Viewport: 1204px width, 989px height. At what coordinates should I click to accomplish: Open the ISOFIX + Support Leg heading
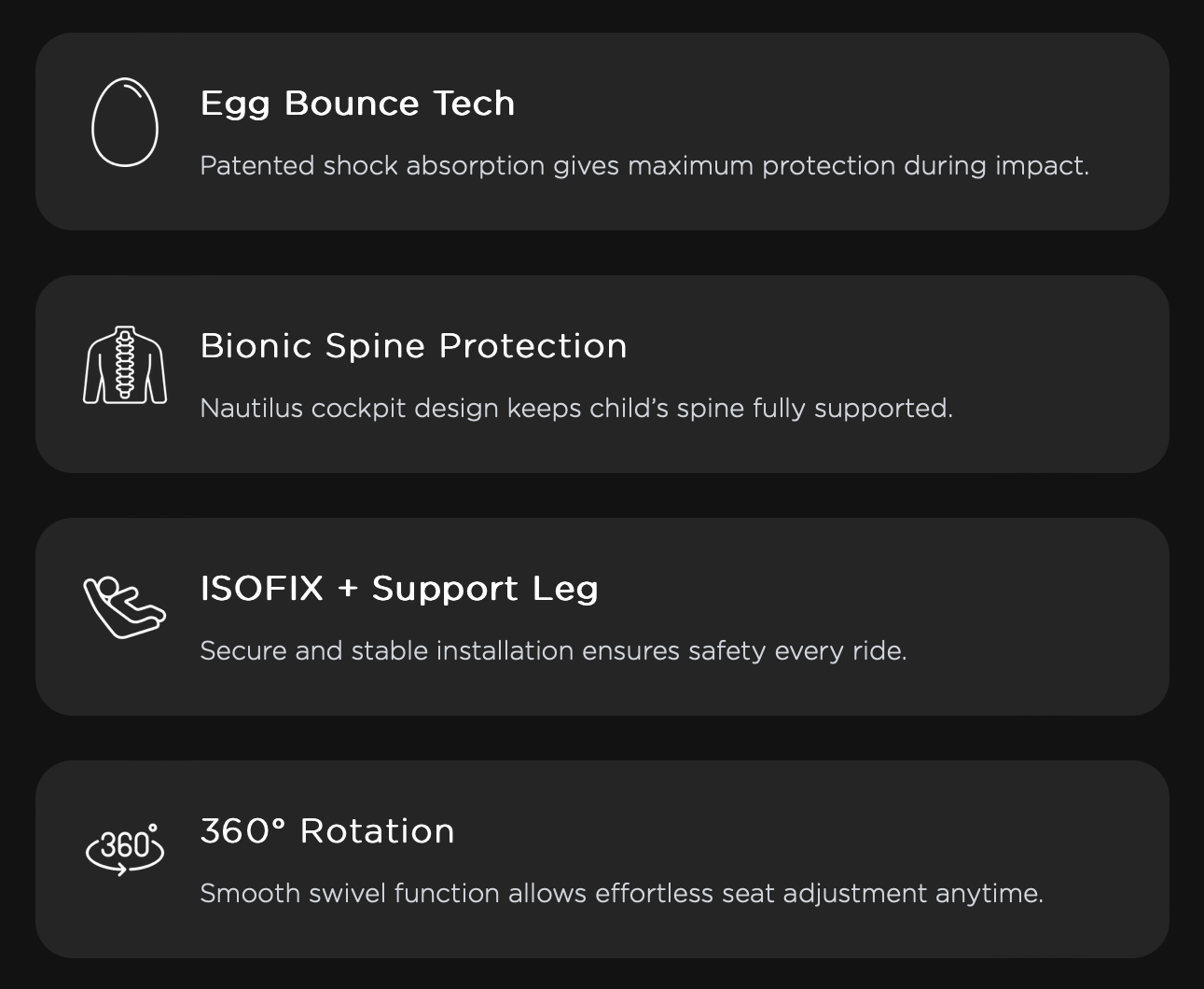[399, 588]
